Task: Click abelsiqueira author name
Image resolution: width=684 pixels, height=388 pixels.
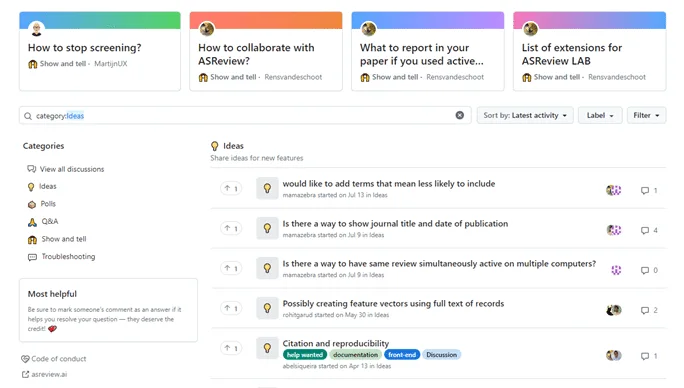Action: (x=301, y=366)
